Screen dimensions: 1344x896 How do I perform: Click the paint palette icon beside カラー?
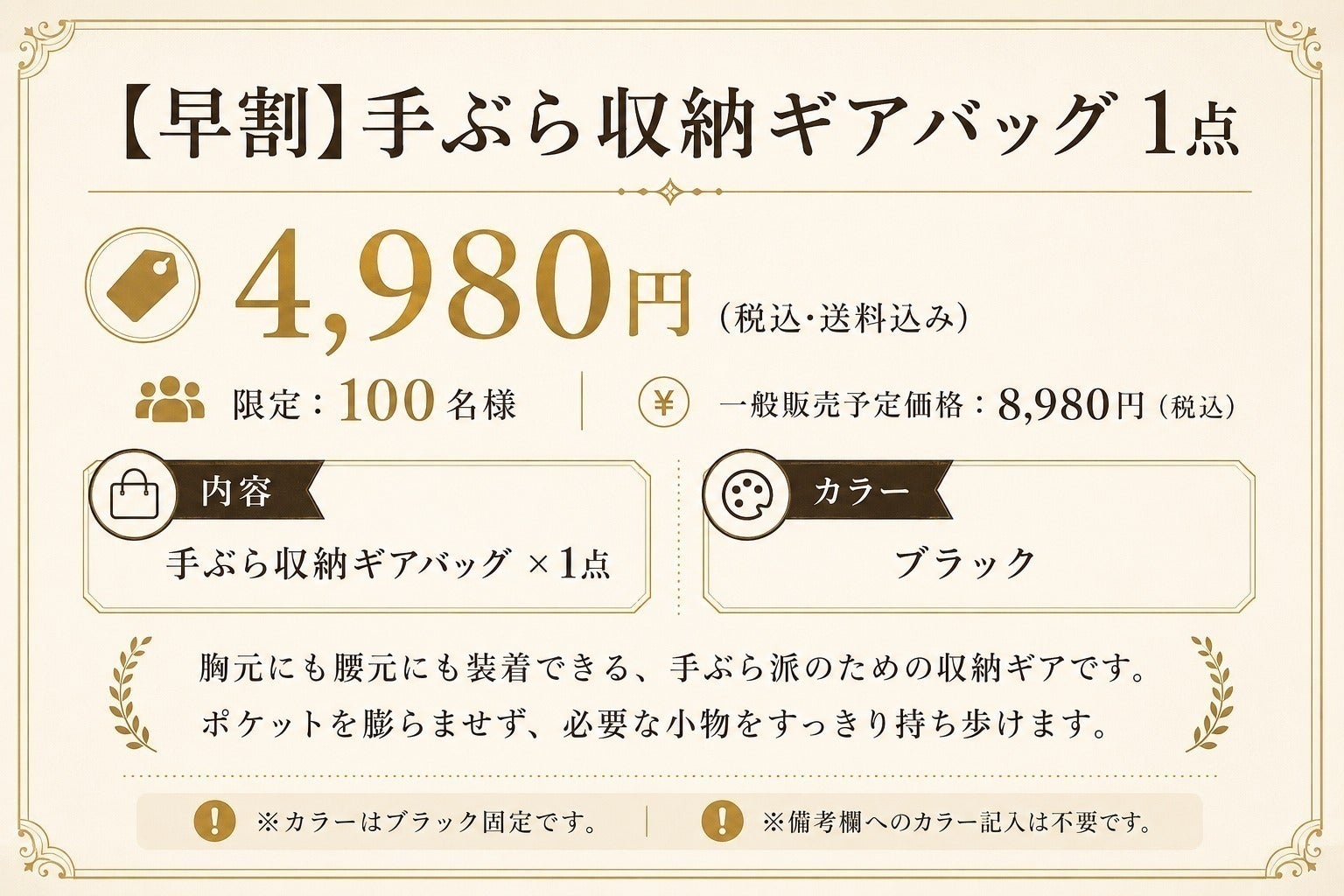click(747, 494)
